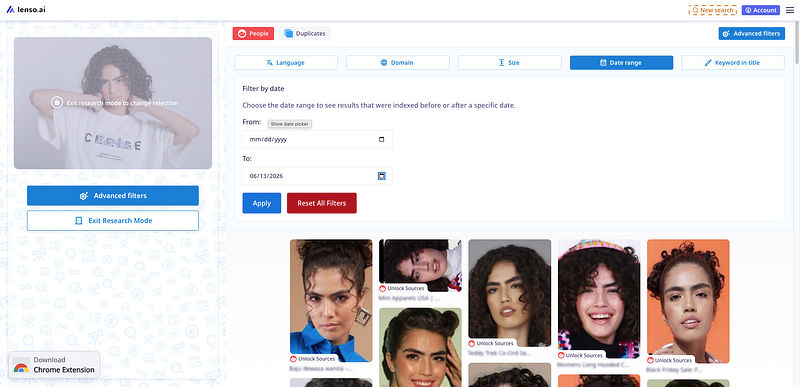The image size is (800, 387).
Task: Click the lenso.ai logo
Action: click(26, 9)
